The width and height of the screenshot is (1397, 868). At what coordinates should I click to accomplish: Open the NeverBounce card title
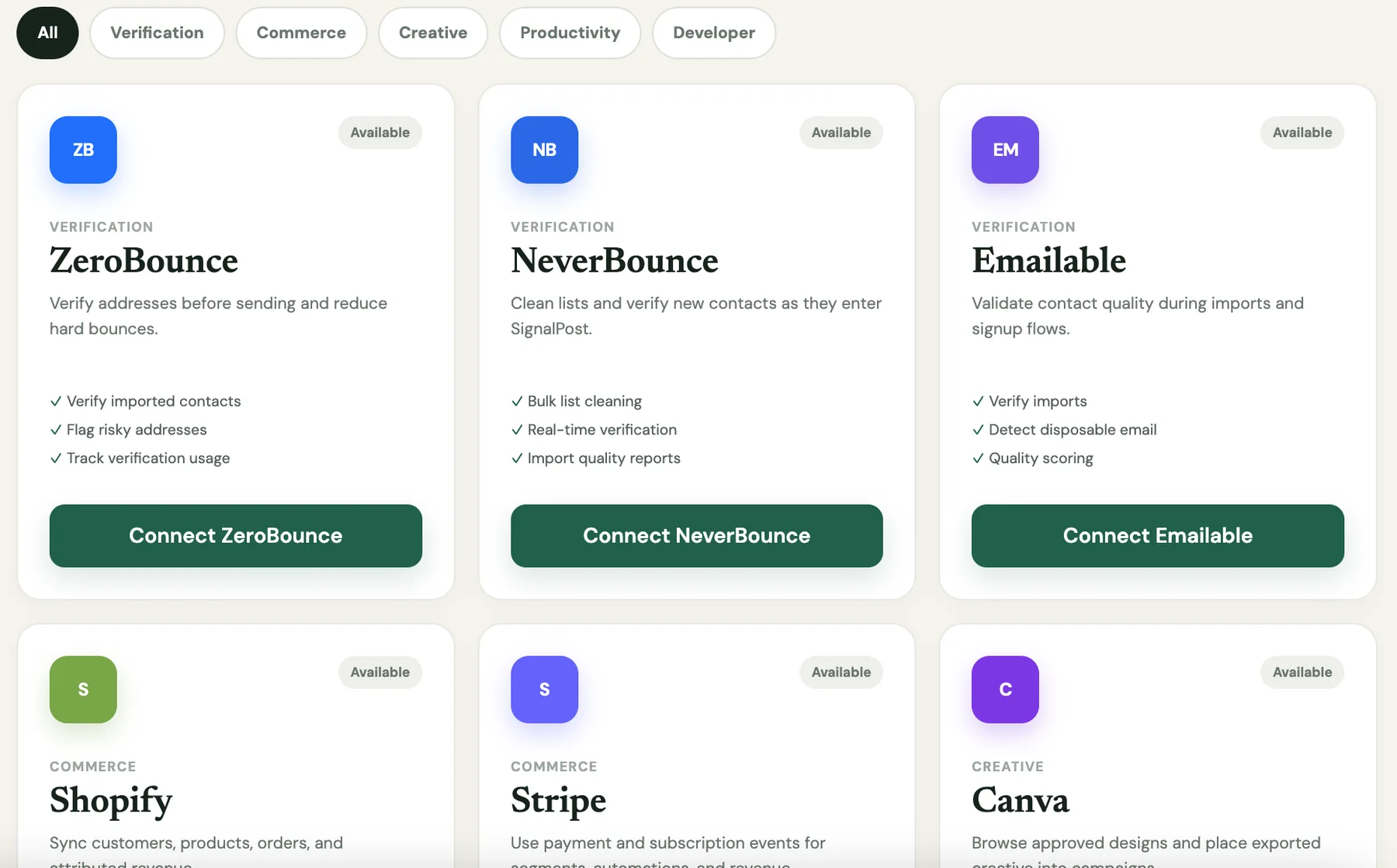(x=615, y=261)
